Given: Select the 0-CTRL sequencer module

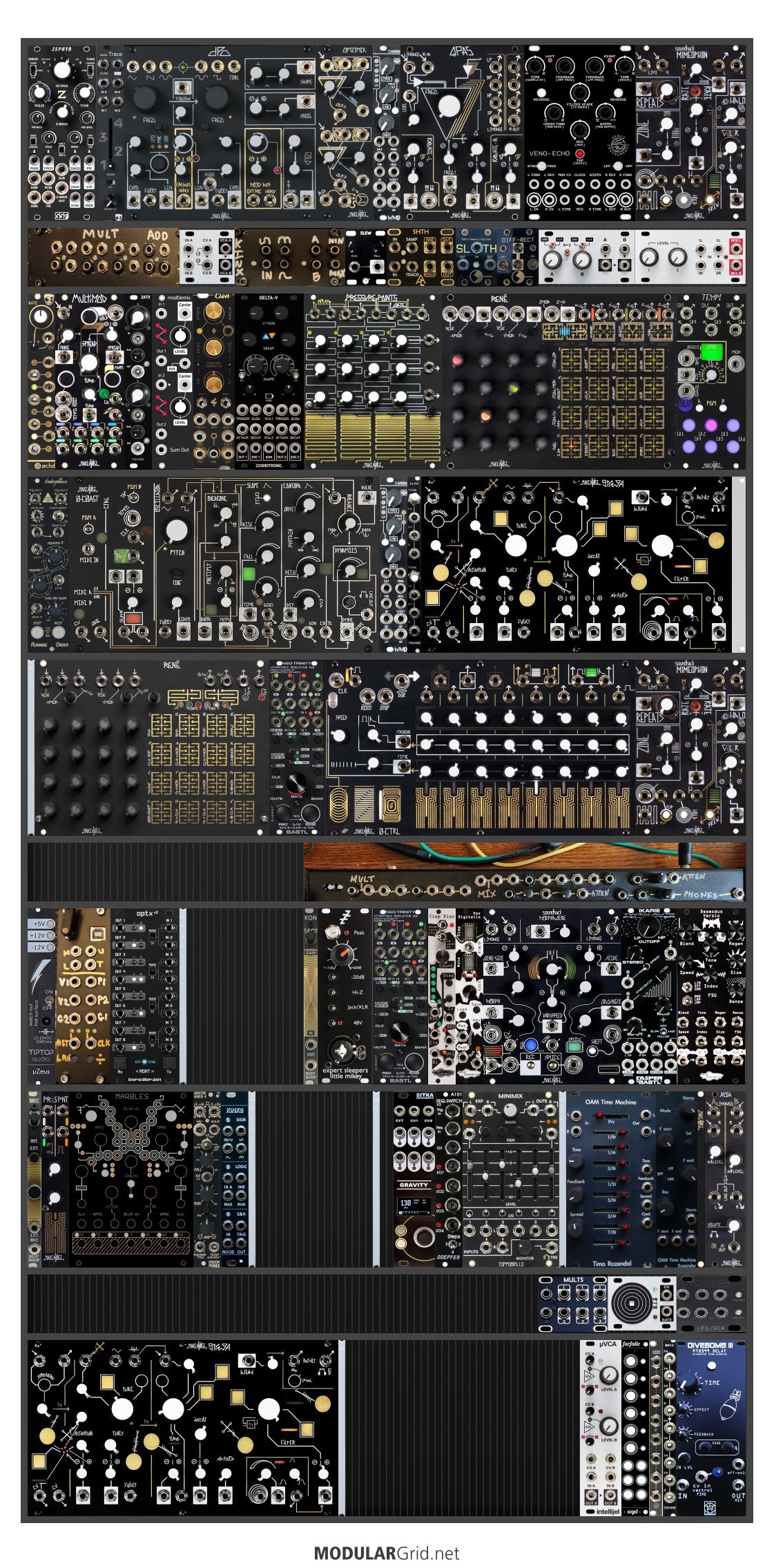Looking at the screenshot, I should click(480, 747).
